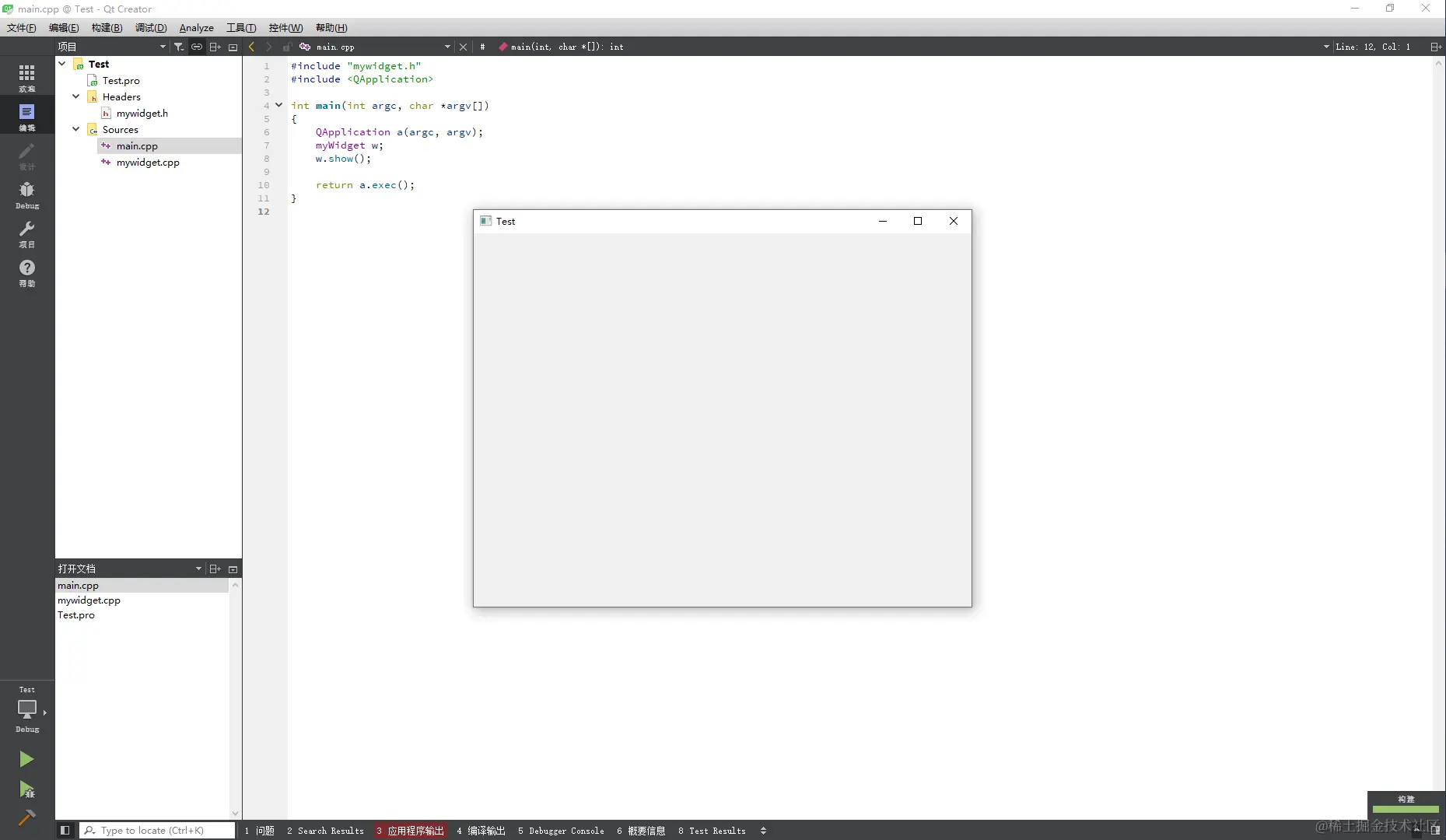This screenshot has height=840, width=1446.
Task: Start debugging with the run-with-bug button
Action: coord(26,790)
